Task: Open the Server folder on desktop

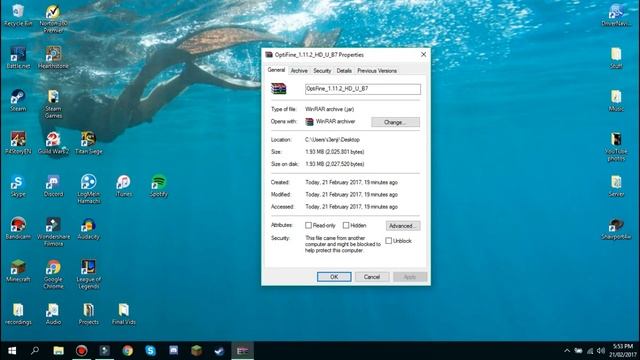Action: 616,186
